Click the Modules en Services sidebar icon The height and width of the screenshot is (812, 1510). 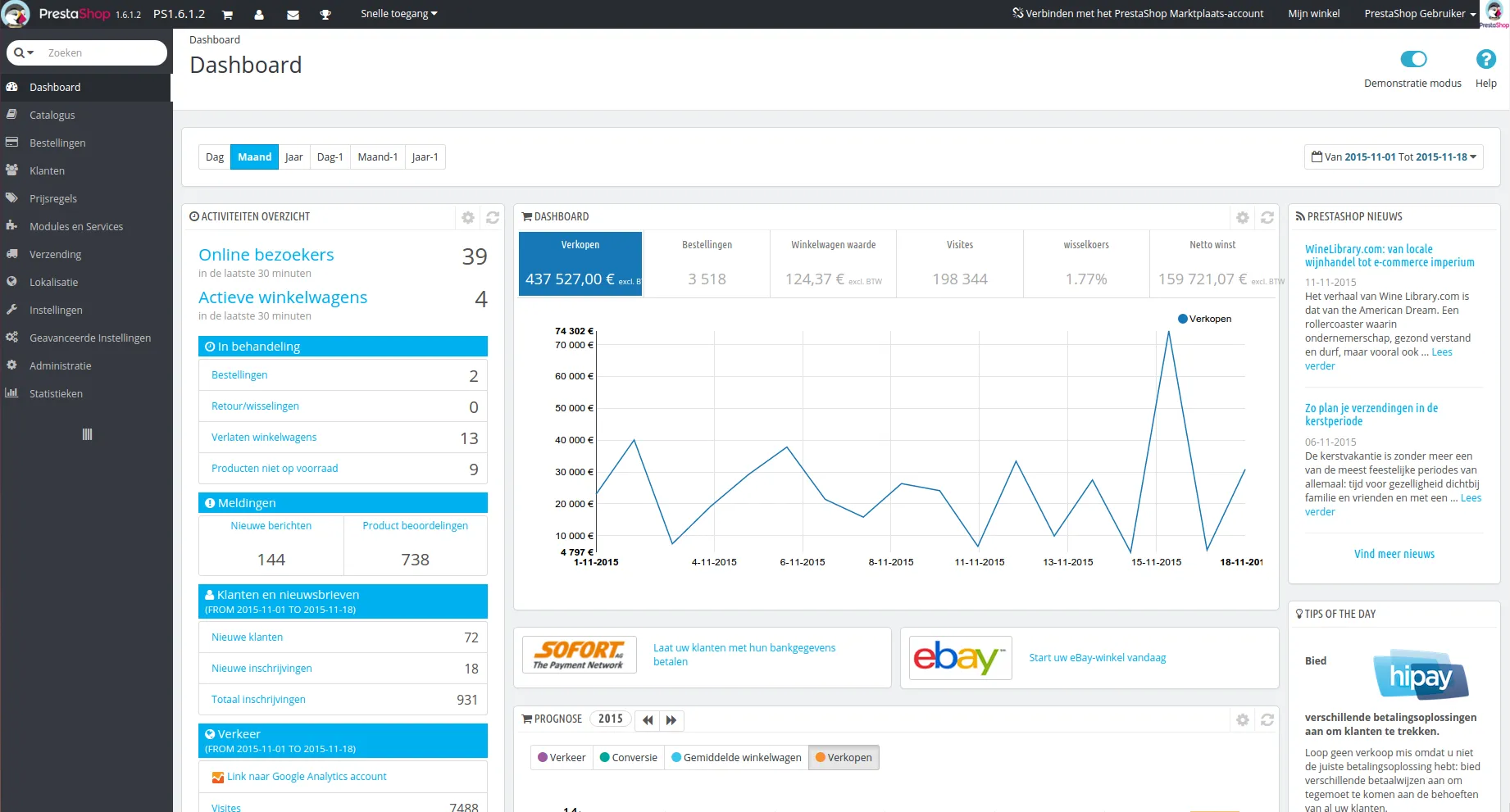tap(11, 226)
